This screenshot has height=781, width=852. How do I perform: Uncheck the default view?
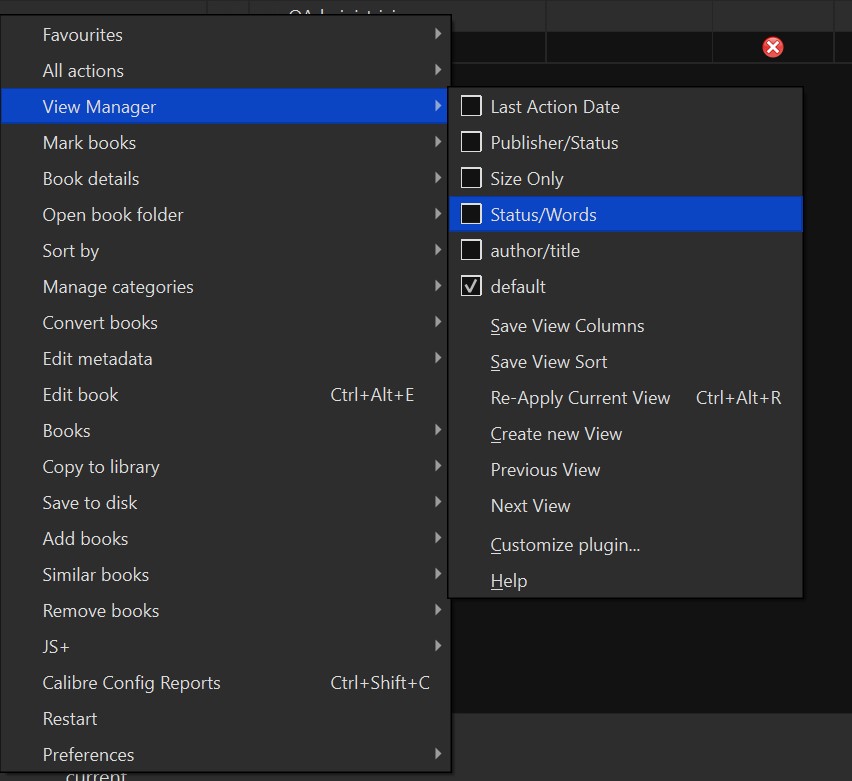coord(471,286)
